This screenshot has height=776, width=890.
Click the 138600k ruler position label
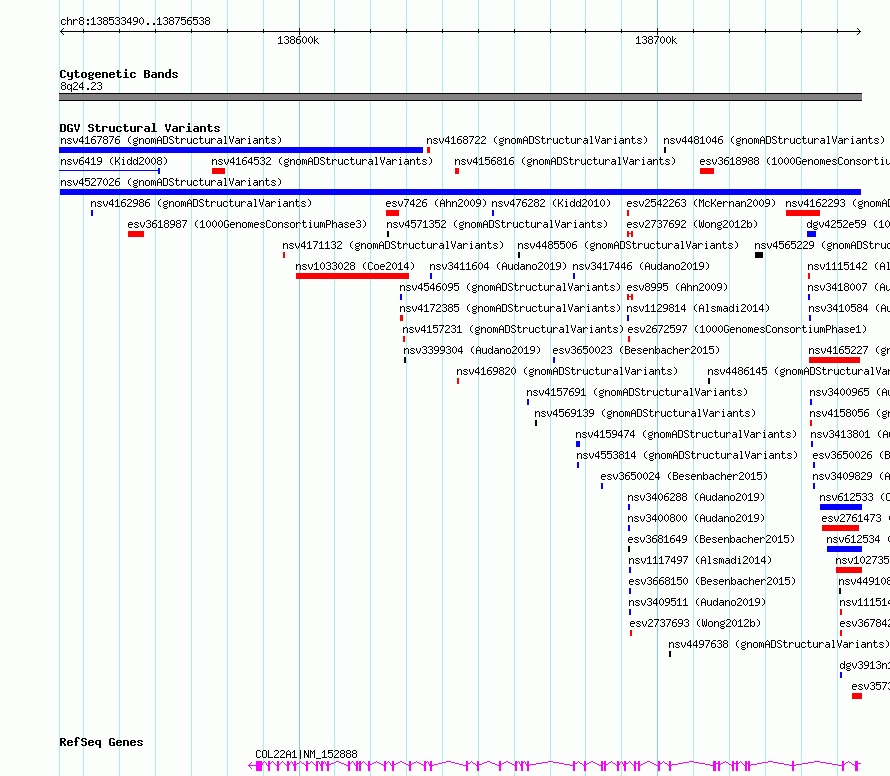coord(298,41)
